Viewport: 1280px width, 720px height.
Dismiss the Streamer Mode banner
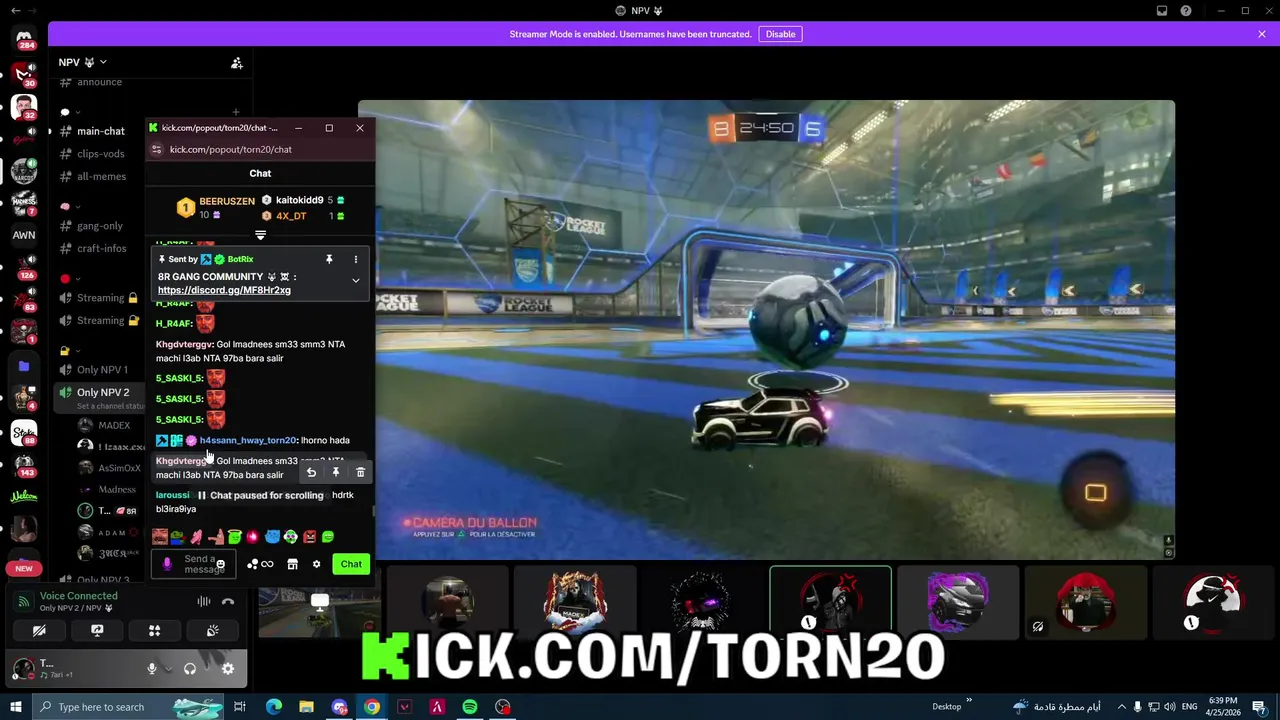click(1262, 34)
